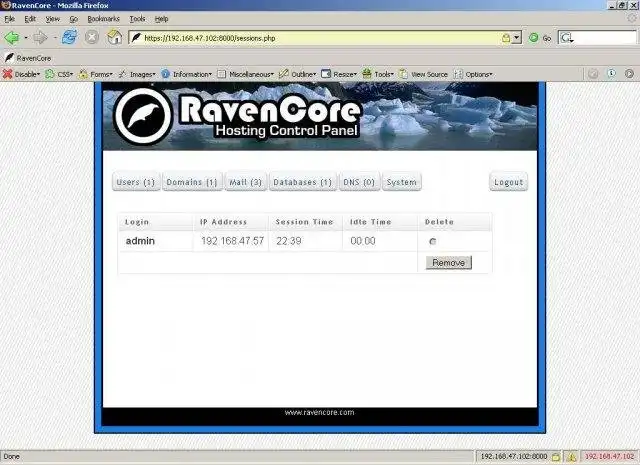The width and height of the screenshot is (640, 465).
Task: Click the 192.168.47.57 IP address cell
Action: coord(232,241)
